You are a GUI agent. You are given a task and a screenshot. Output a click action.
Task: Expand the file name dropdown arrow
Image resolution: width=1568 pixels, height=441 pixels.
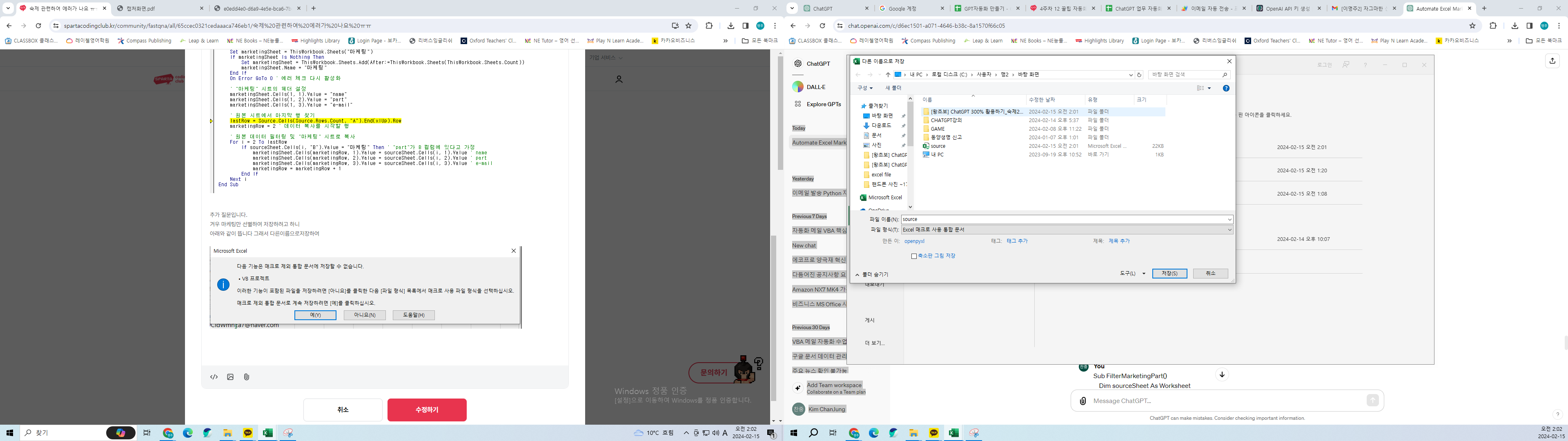(x=1229, y=219)
